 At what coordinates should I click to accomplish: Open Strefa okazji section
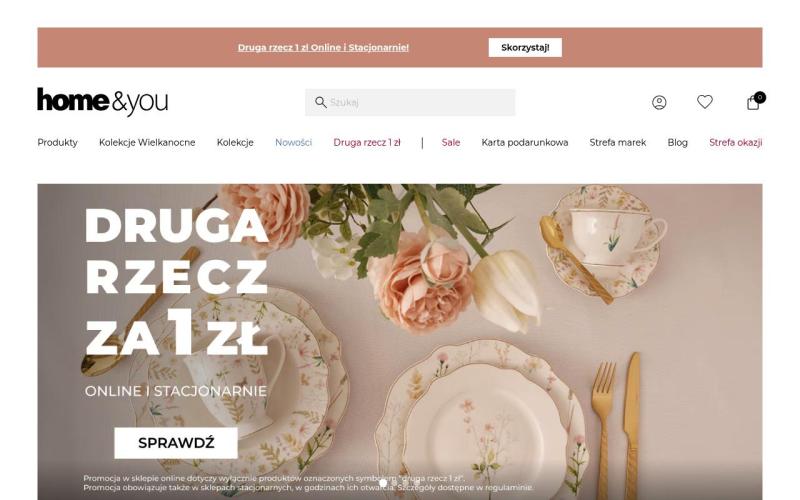[x=736, y=142]
